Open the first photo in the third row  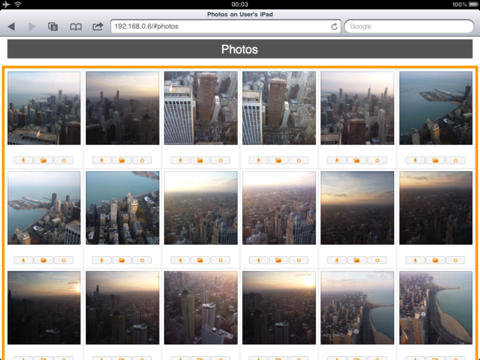(44, 308)
